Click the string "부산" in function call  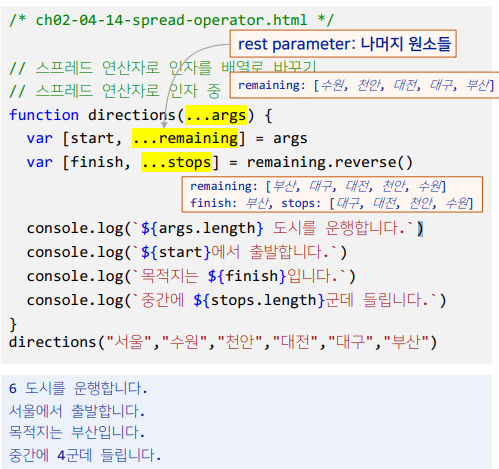tap(406, 342)
